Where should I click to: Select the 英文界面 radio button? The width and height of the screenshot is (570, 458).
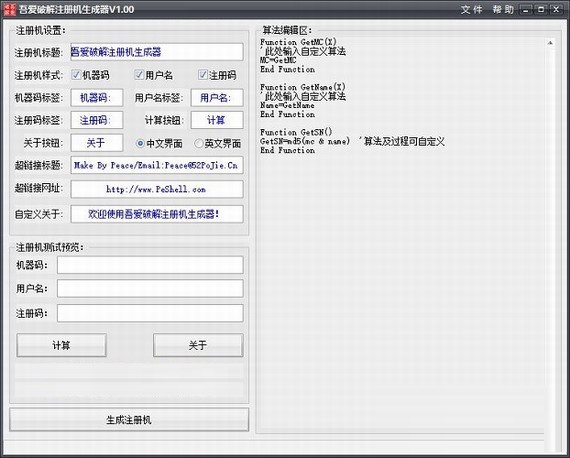(x=198, y=144)
